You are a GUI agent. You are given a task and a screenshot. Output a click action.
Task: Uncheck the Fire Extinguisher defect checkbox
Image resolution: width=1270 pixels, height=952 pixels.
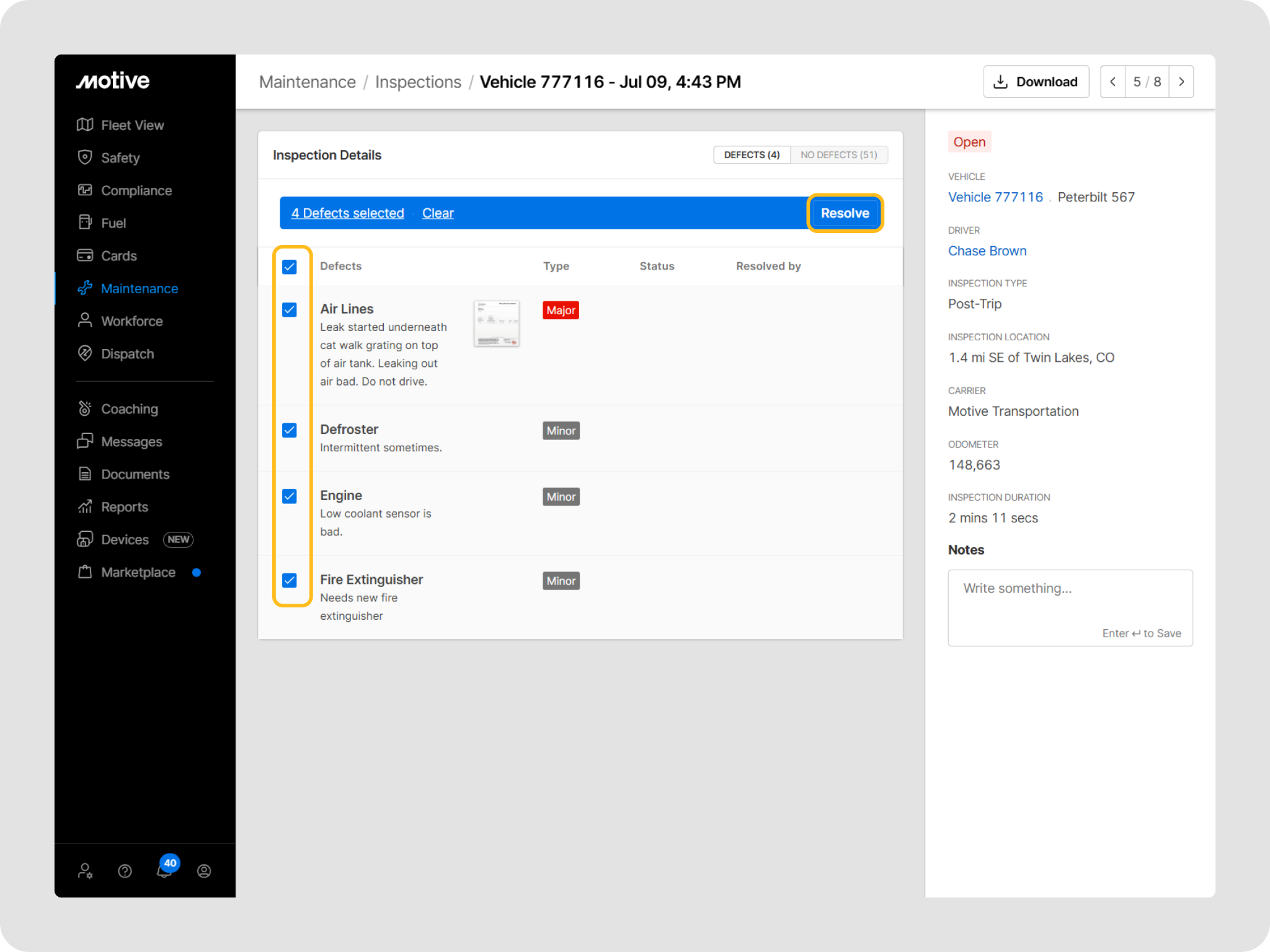(290, 581)
